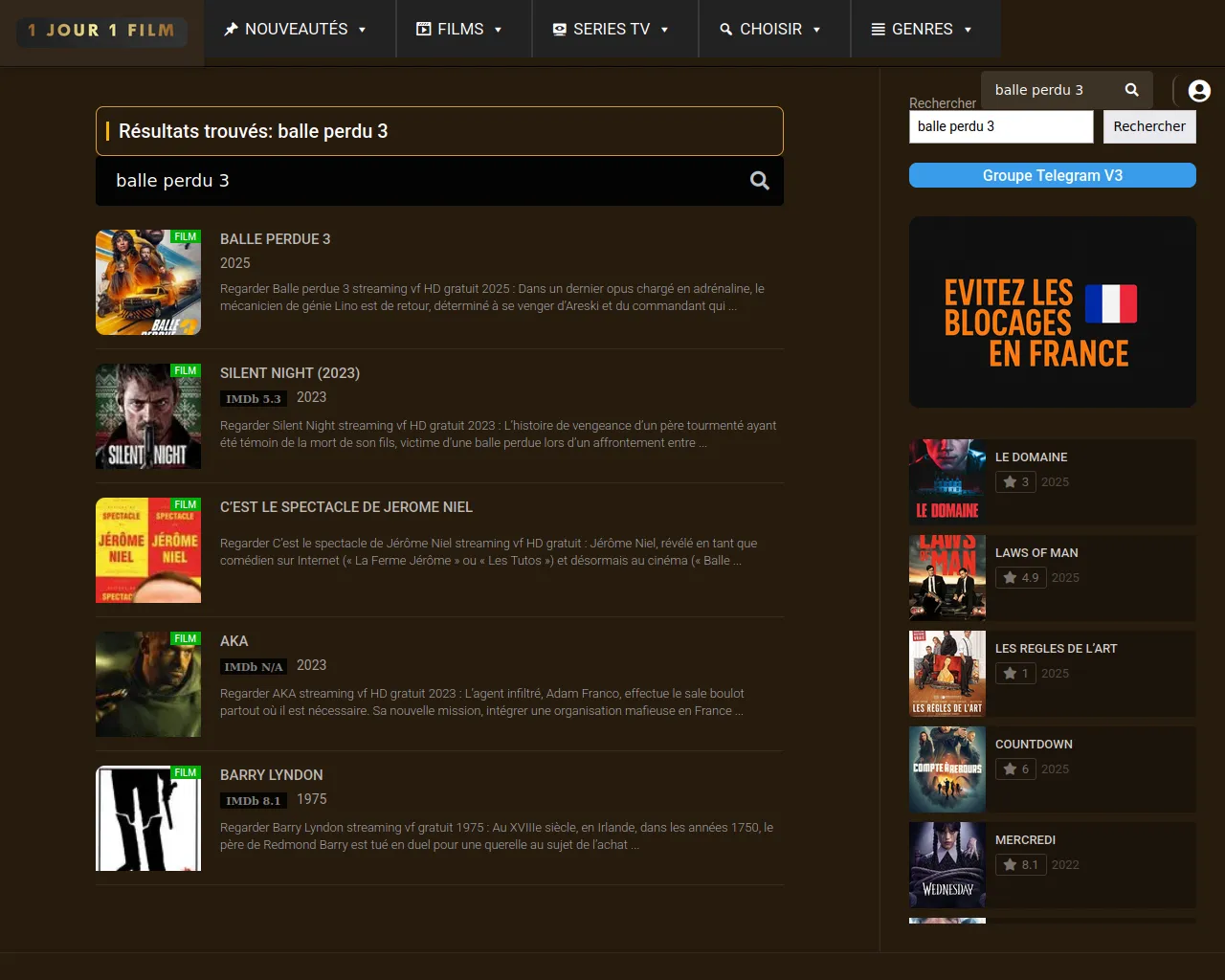This screenshot has width=1225, height=980.
Task: Click the AKA poster thumbnail
Action: (x=148, y=684)
